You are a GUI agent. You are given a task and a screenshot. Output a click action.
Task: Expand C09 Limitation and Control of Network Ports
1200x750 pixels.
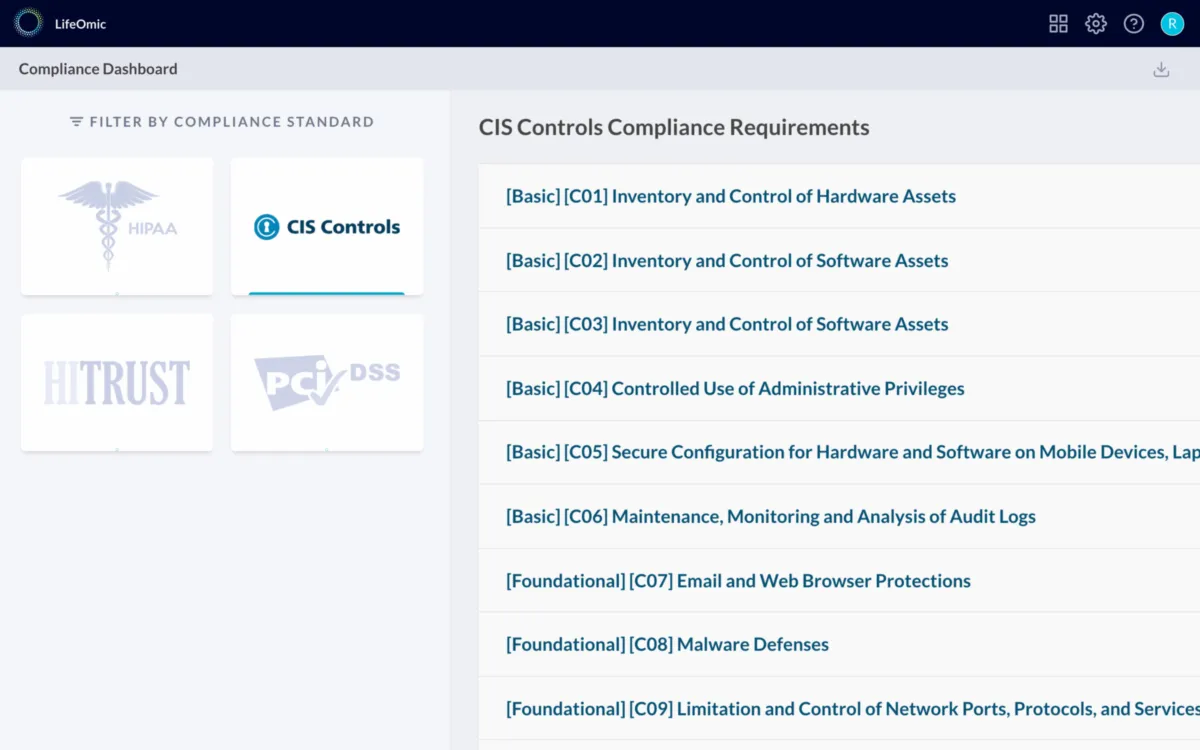[x=852, y=708]
